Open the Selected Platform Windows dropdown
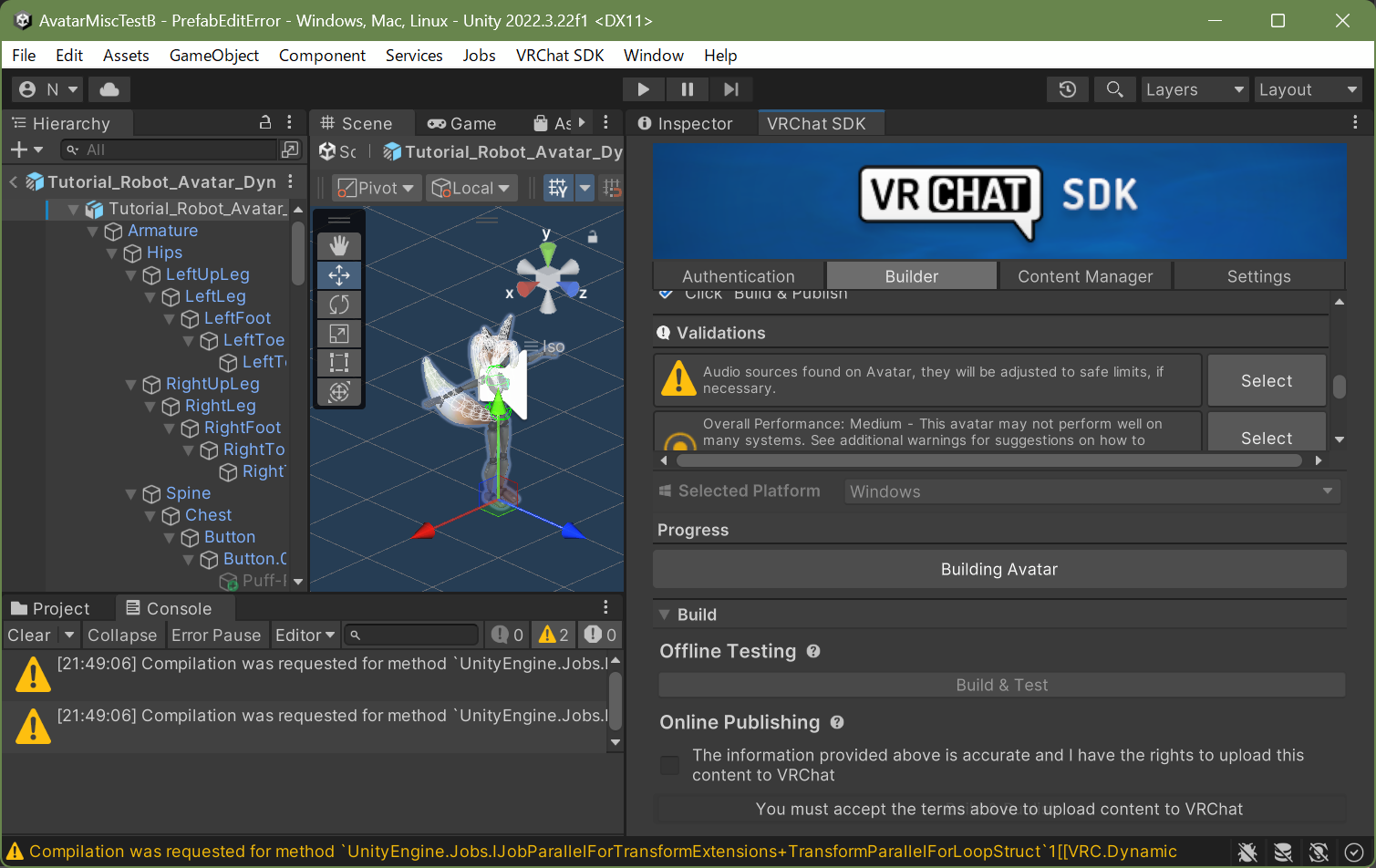The image size is (1376, 868). [1092, 491]
